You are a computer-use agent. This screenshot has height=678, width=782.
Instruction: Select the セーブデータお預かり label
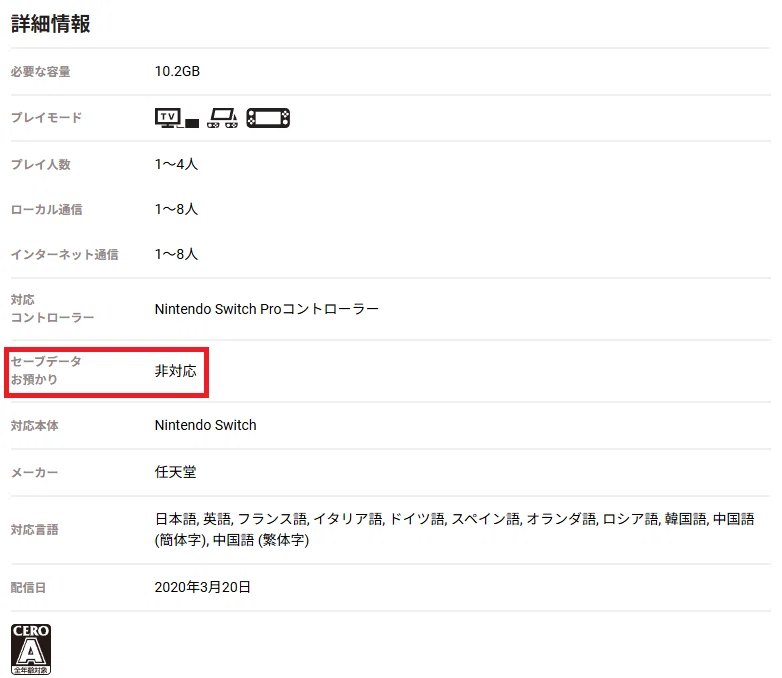[46, 370]
